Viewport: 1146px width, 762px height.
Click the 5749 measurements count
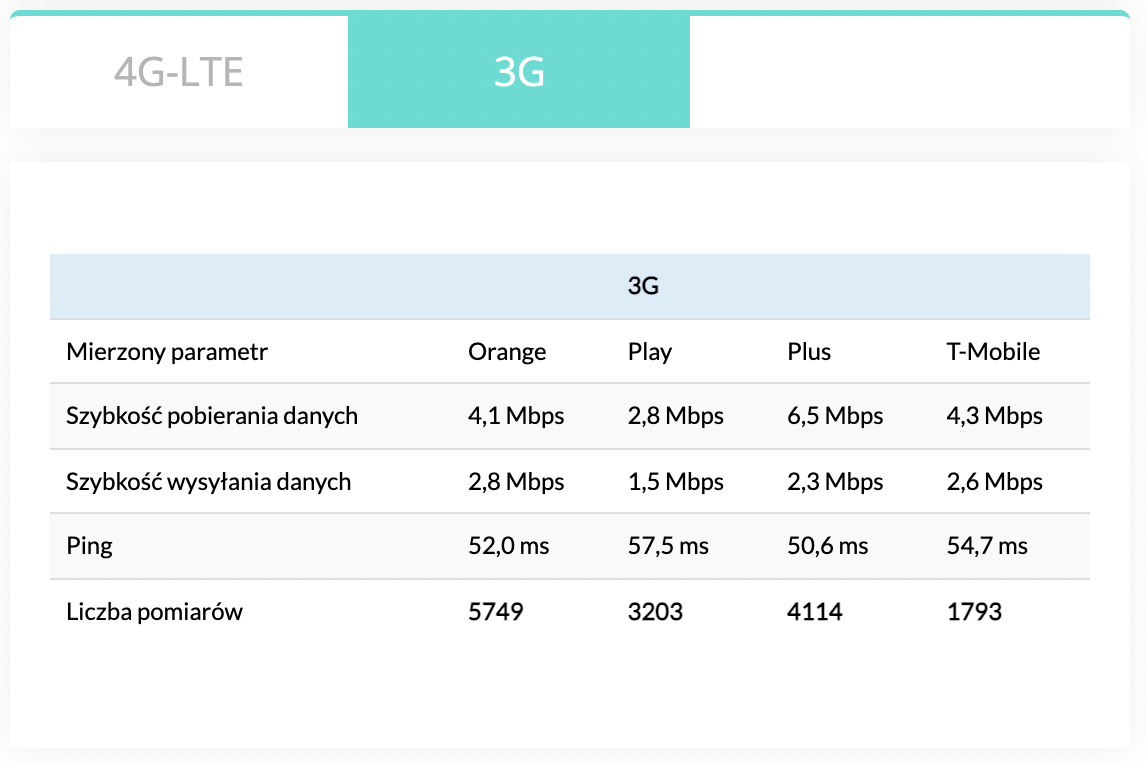tap(495, 611)
